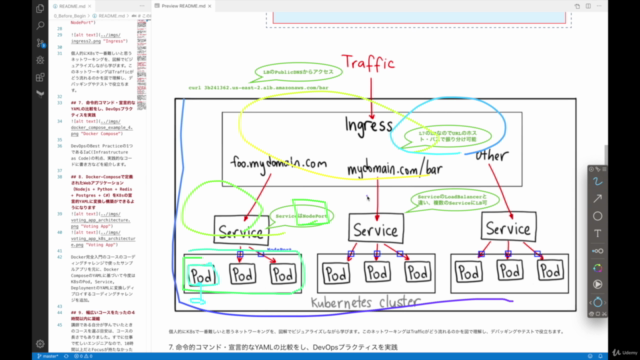Open the Extensions view
The width and height of the screenshot is (640, 360).
pos(40,77)
